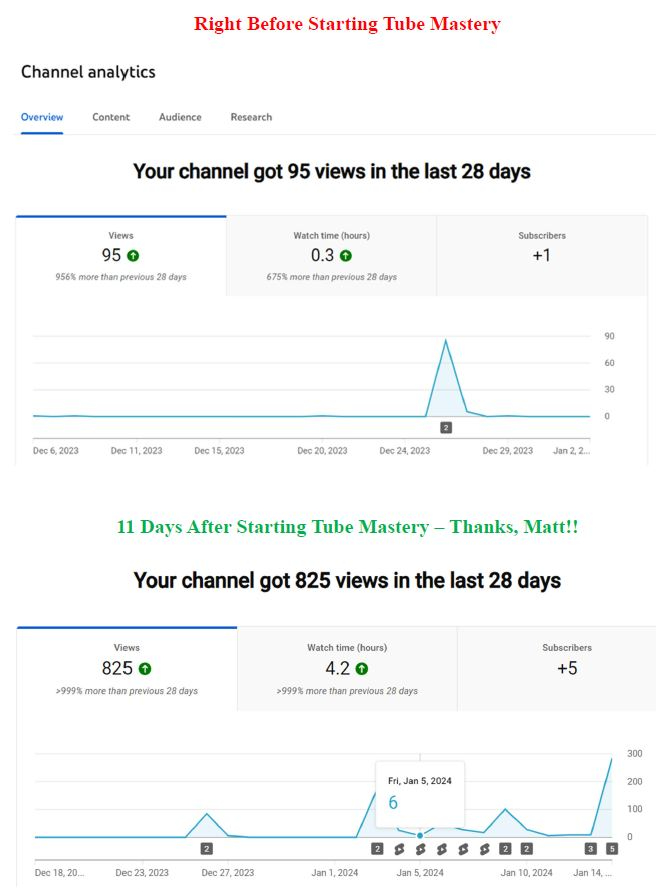The width and height of the screenshot is (656, 892).
Task: Click the Dec 15, 2023 axis date label
Action: pyautogui.click(x=220, y=451)
